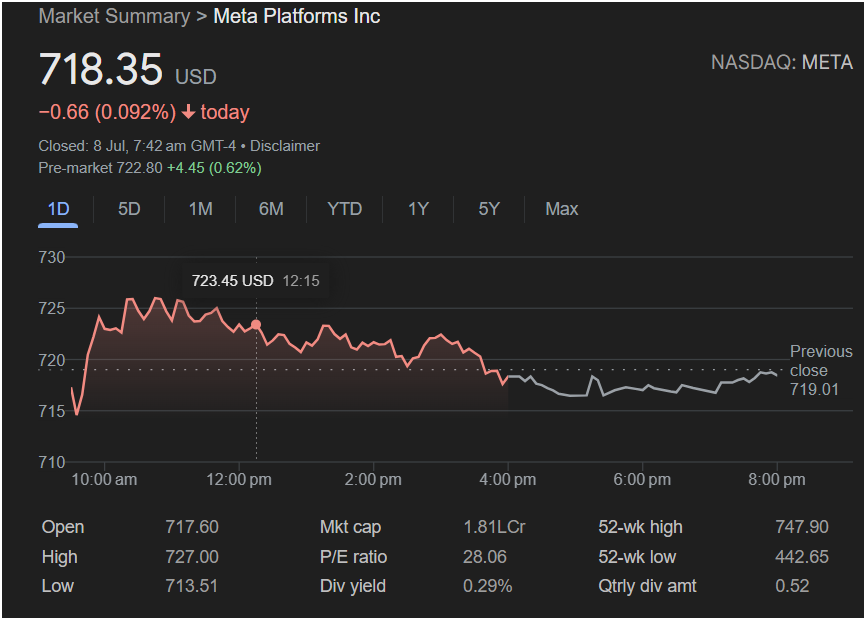
Task: Select the 1D chart range tab
Action: coord(58,209)
